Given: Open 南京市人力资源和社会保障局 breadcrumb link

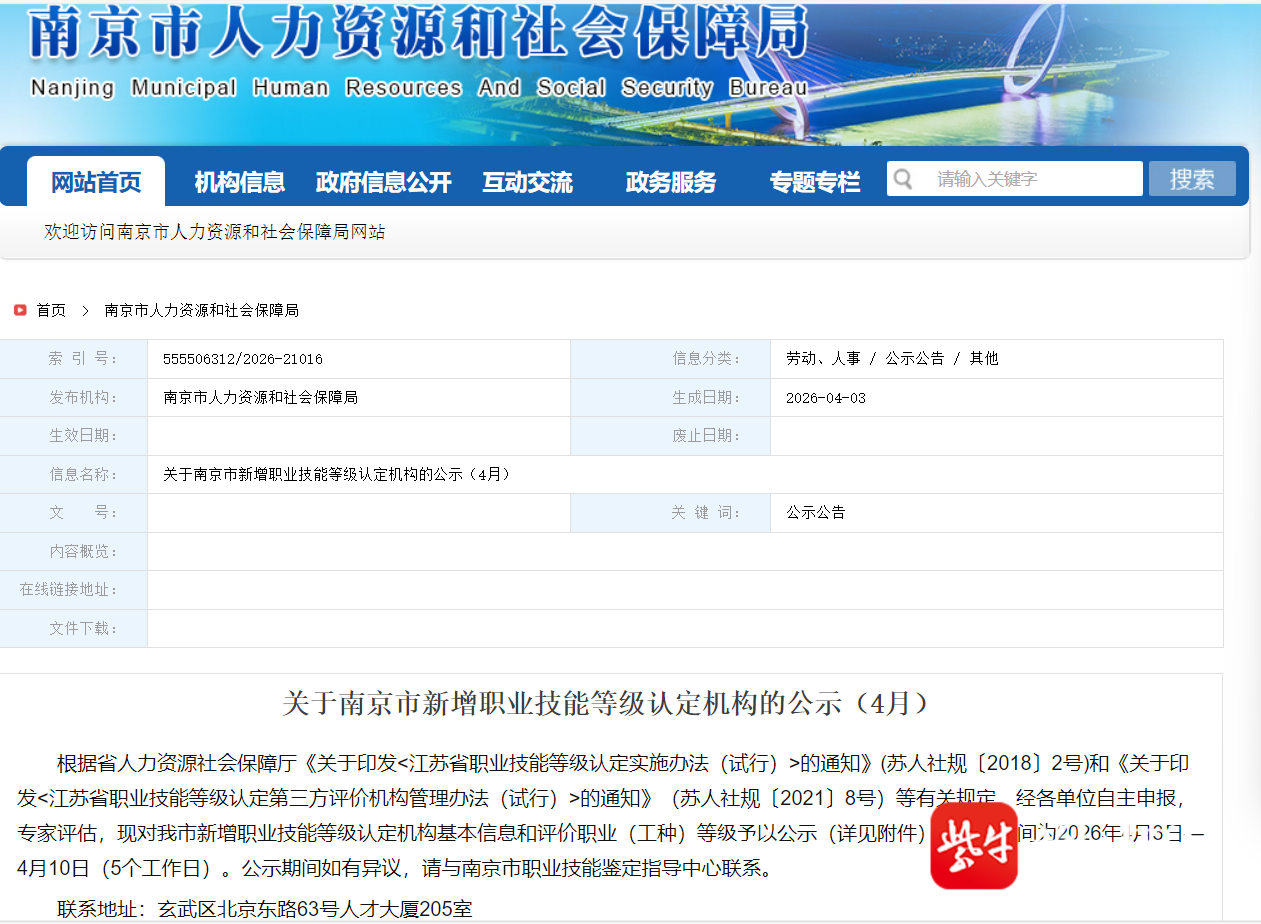Looking at the screenshot, I should [201, 311].
